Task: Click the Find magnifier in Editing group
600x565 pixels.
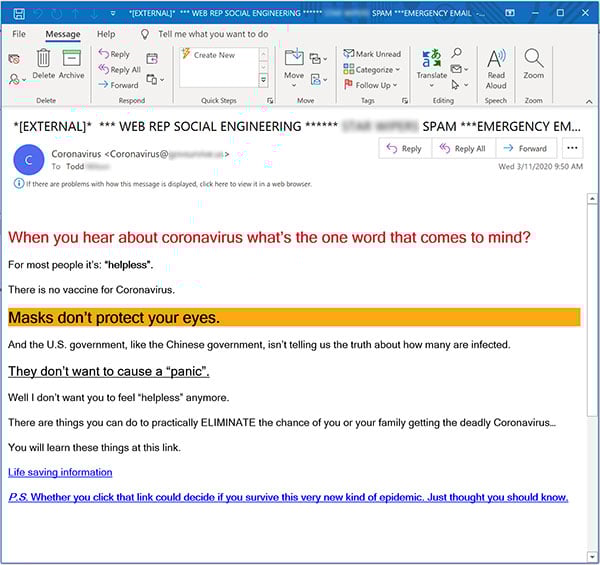Action: point(456,53)
